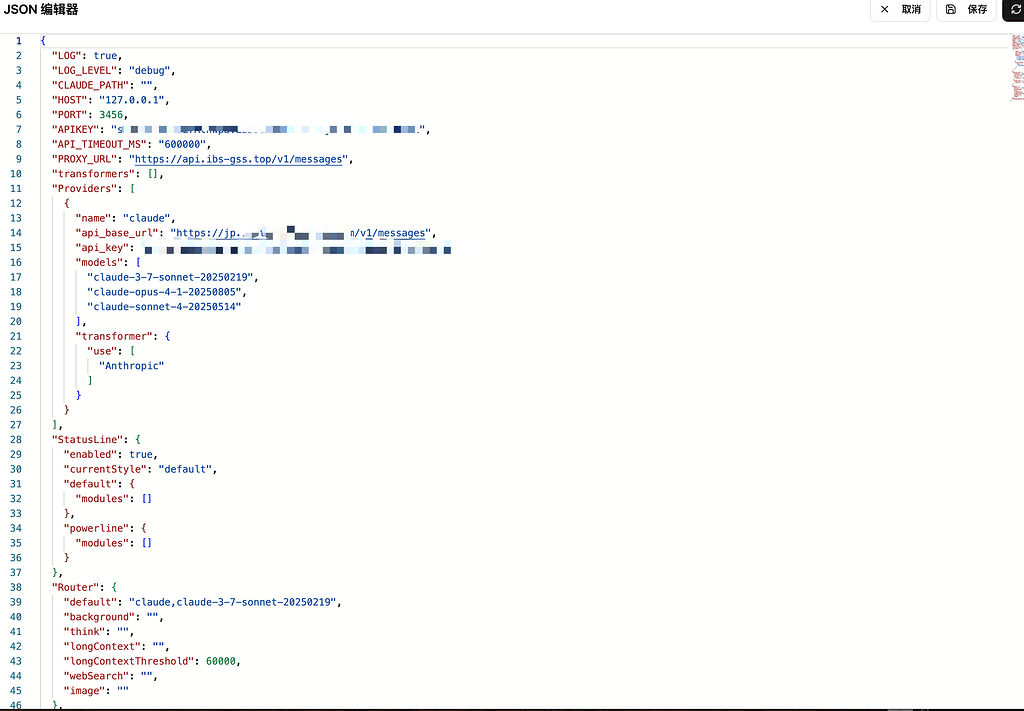Click the "Router" key

(x=75, y=588)
